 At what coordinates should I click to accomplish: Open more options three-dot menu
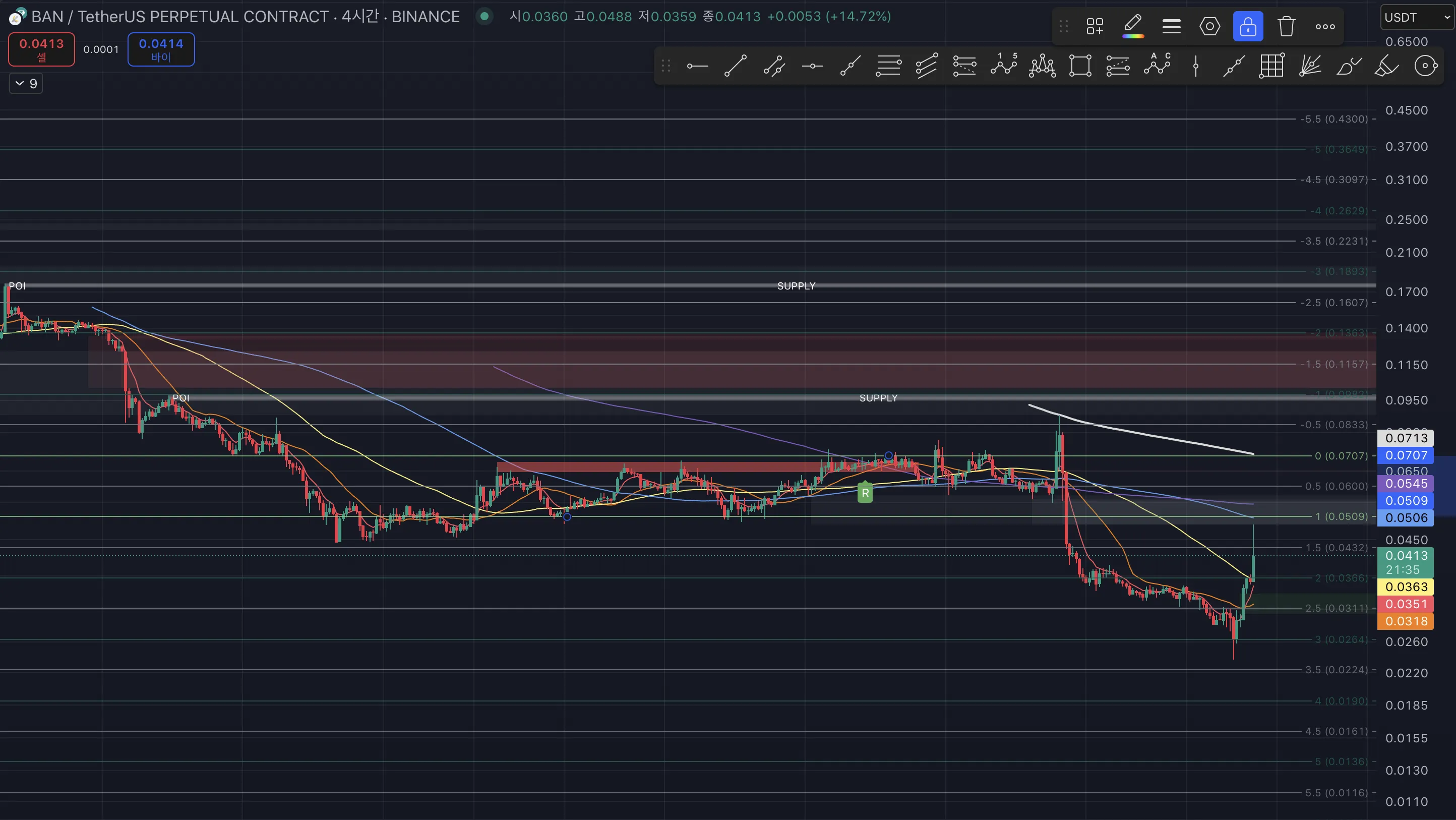point(1325,26)
